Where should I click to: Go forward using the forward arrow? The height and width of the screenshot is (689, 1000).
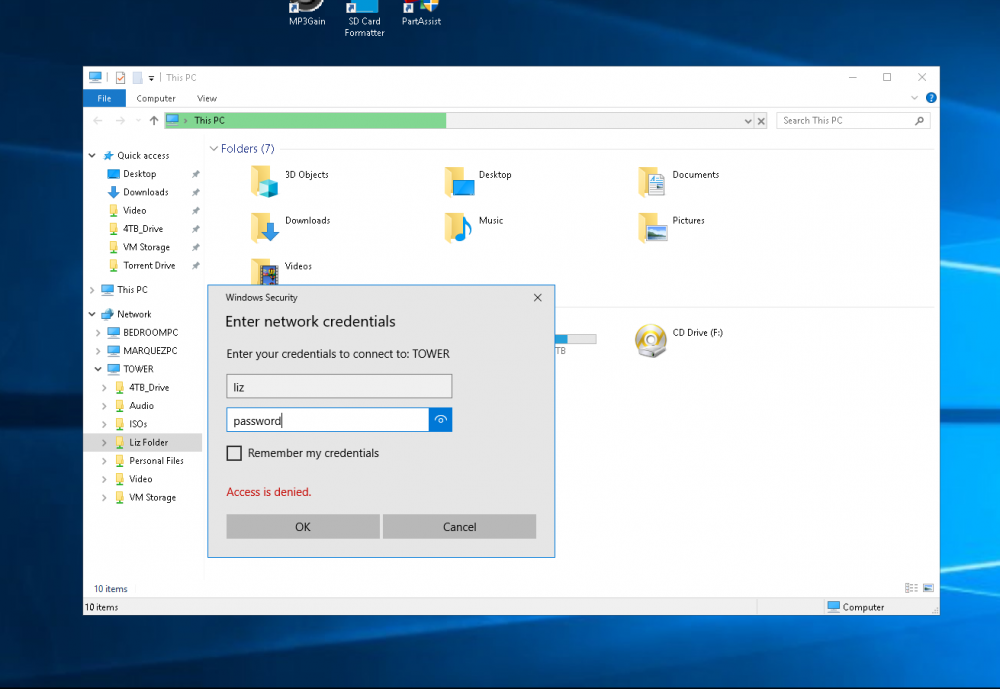[x=120, y=121]
